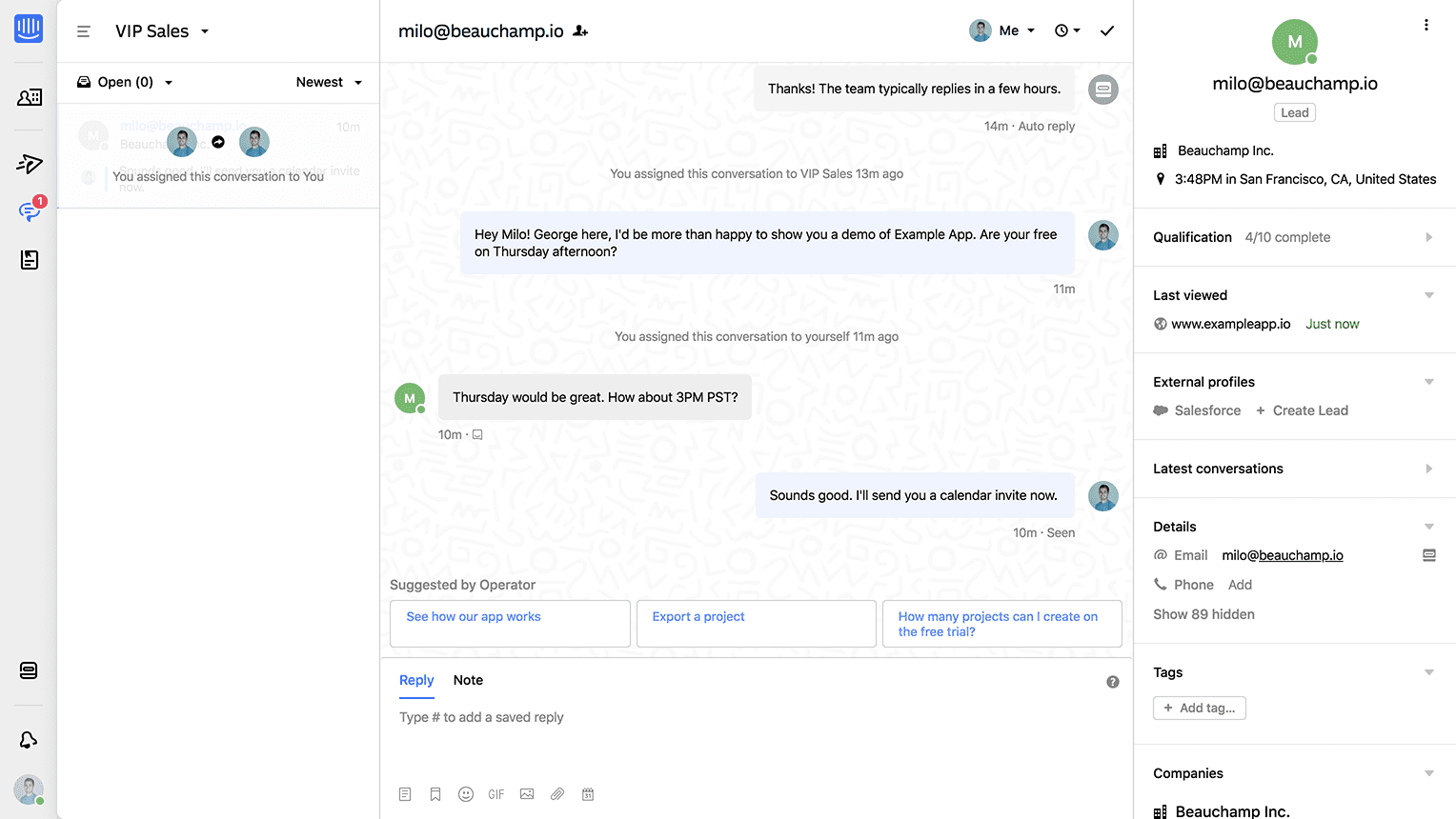
Task: Collapse the Details section
Action: tap(1428, 526)
